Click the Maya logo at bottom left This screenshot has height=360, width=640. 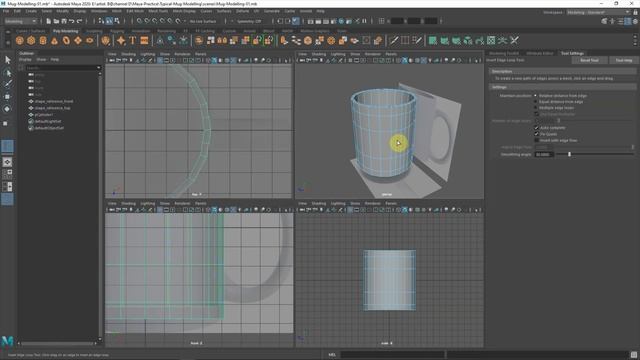7,341
